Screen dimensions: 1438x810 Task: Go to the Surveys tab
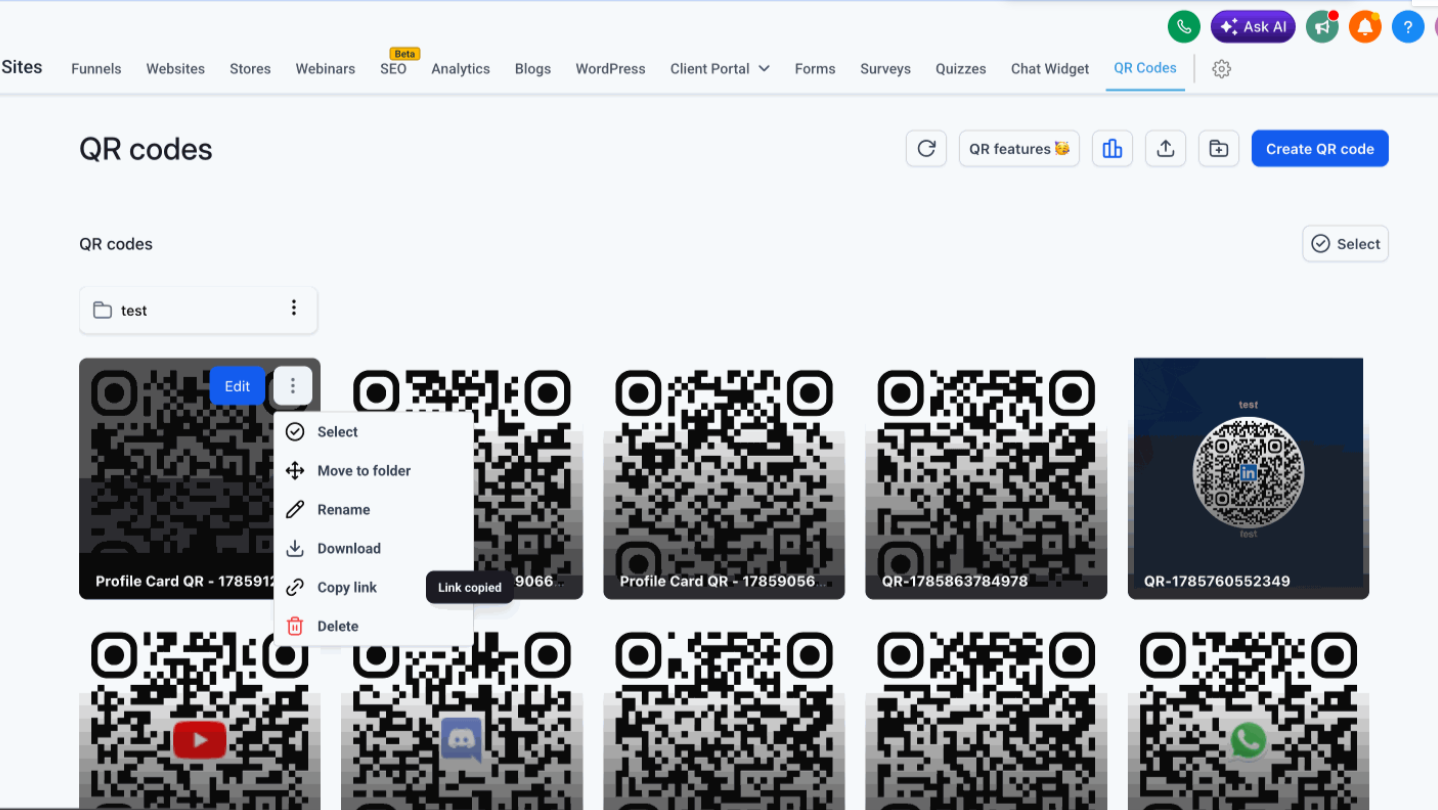pyautogui.click(x=885, y=69)
